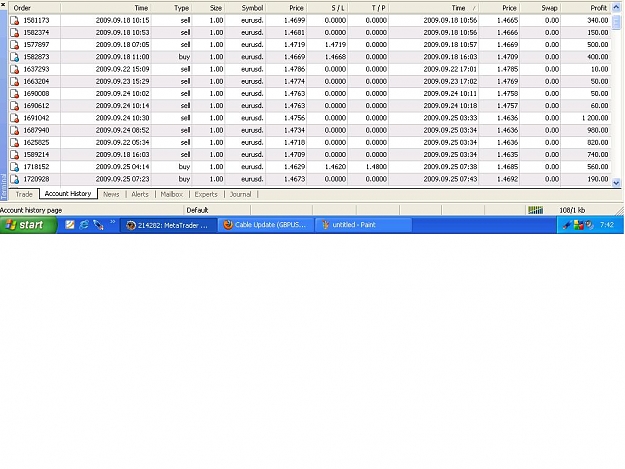Click the order icon for order 1691042

click(15, 118)
